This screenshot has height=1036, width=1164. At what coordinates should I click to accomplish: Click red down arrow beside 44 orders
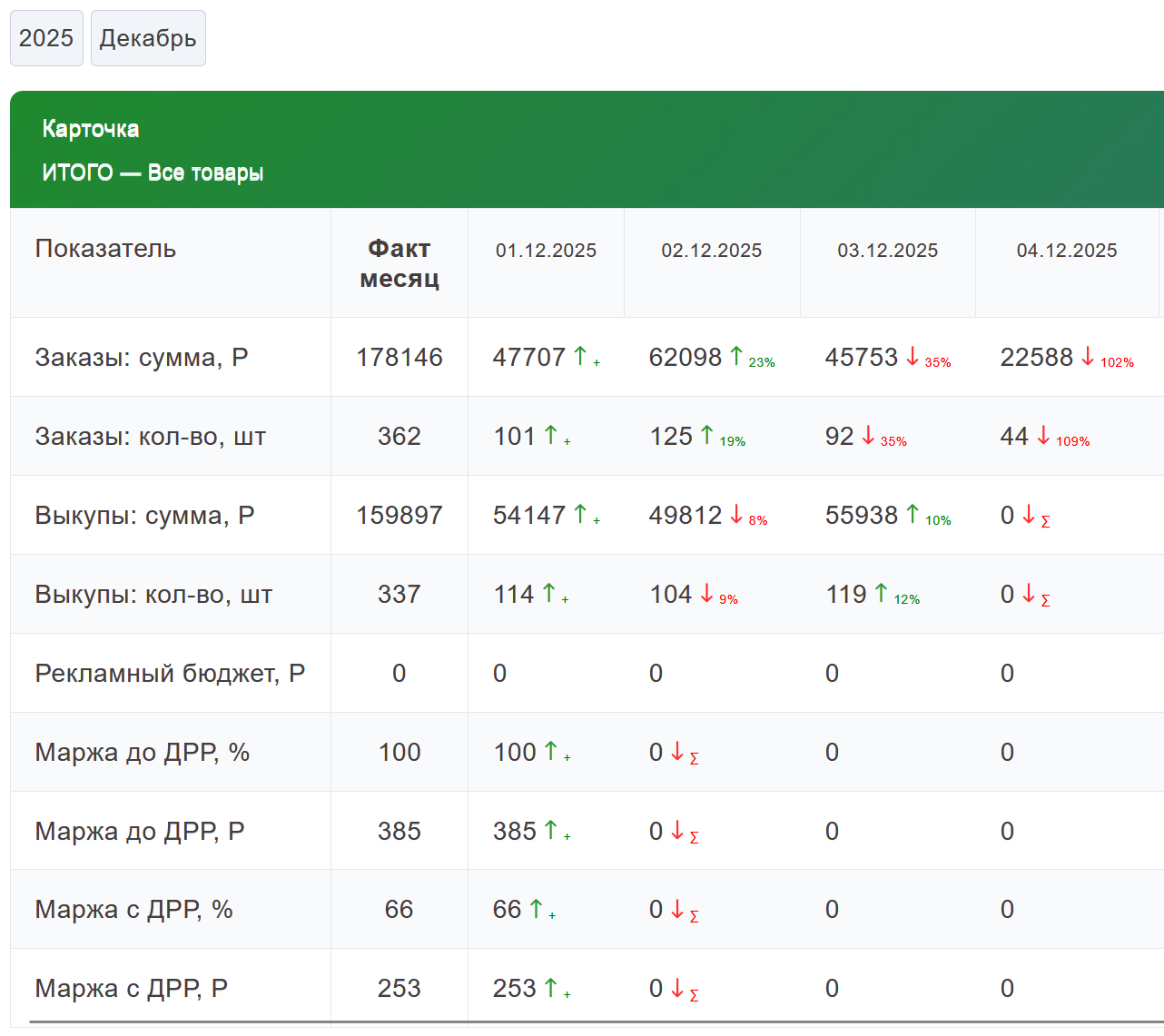tap(1043, 435)
